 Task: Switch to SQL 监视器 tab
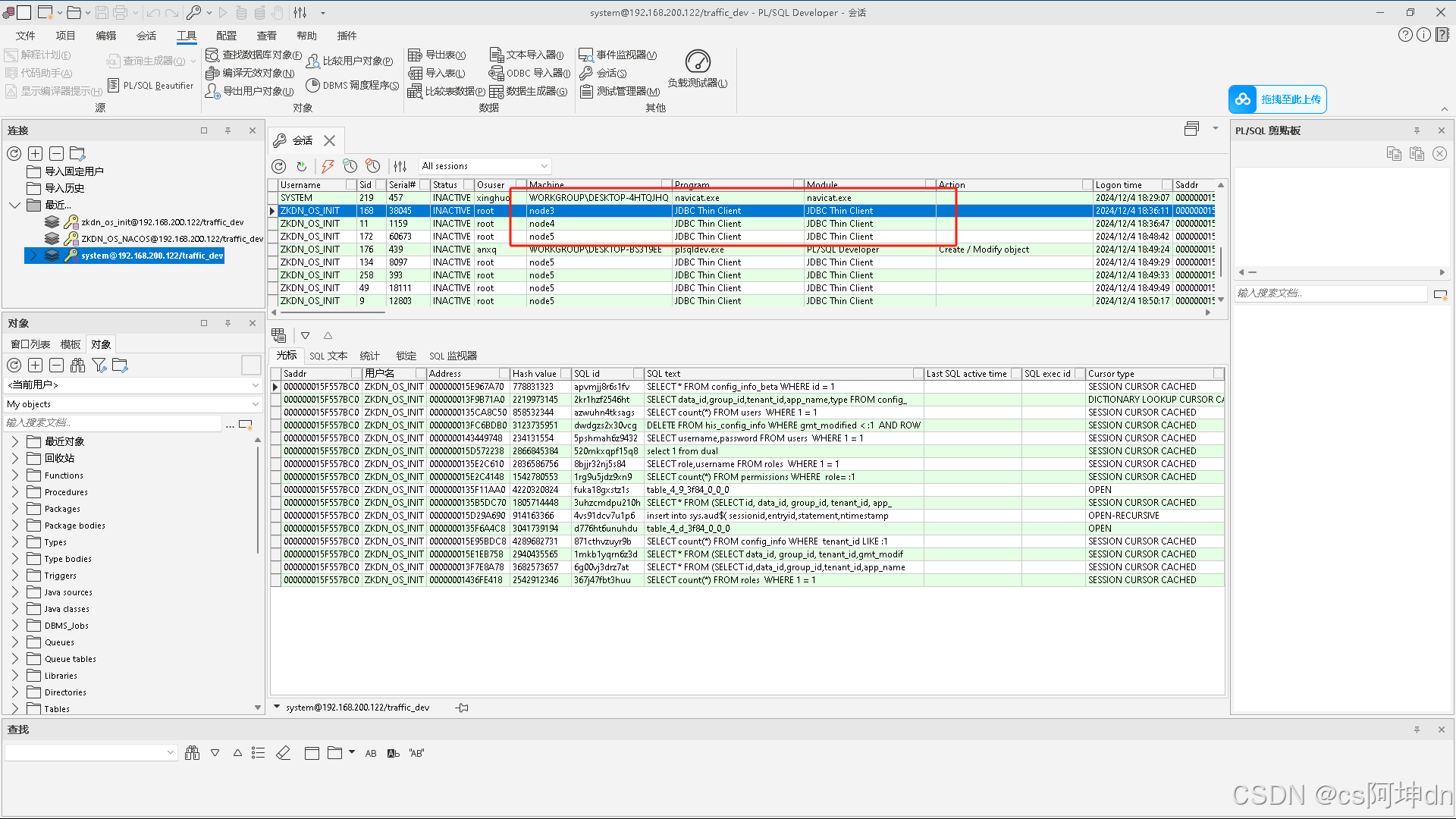453,356
